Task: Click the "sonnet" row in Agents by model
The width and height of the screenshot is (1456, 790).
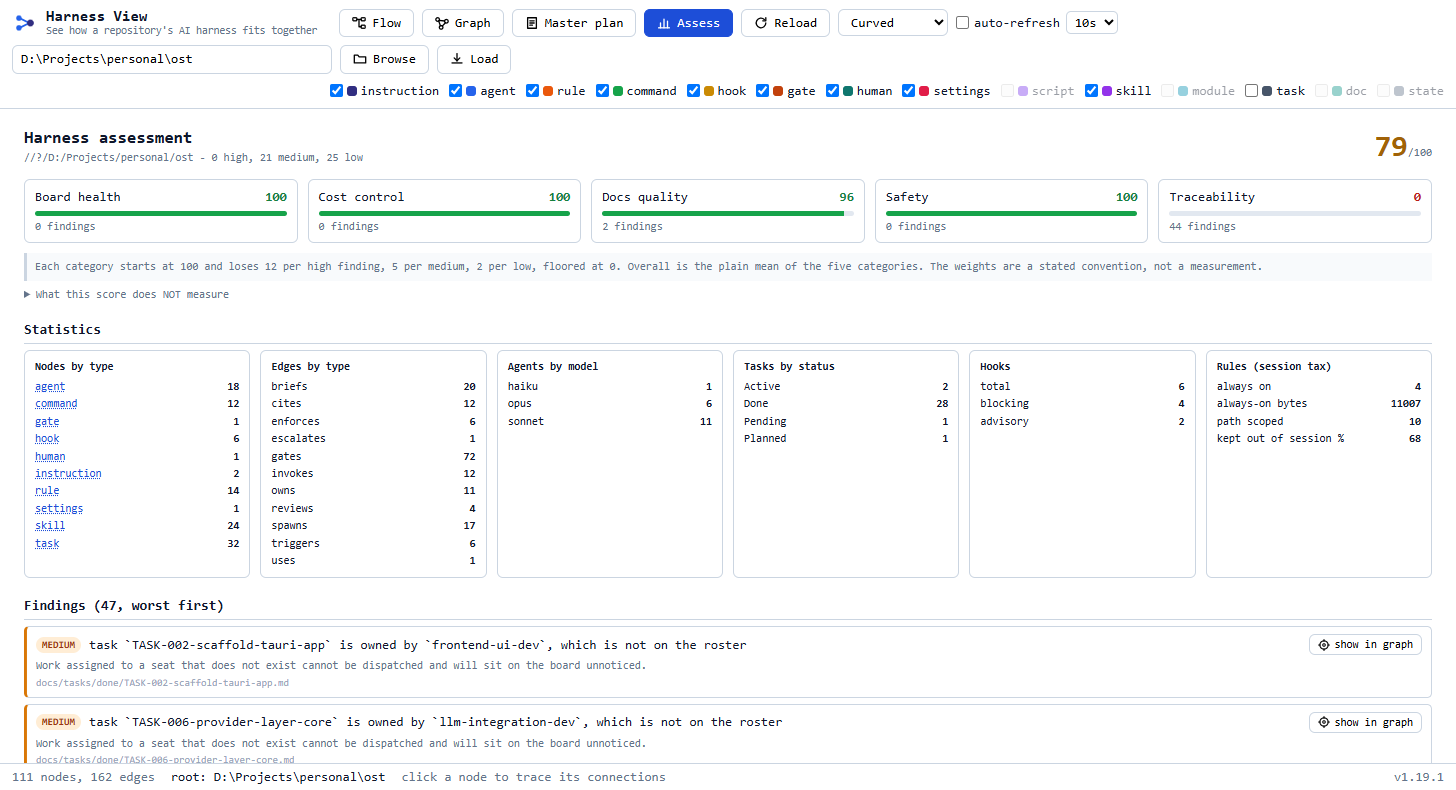Action: (x=608, y=422)
